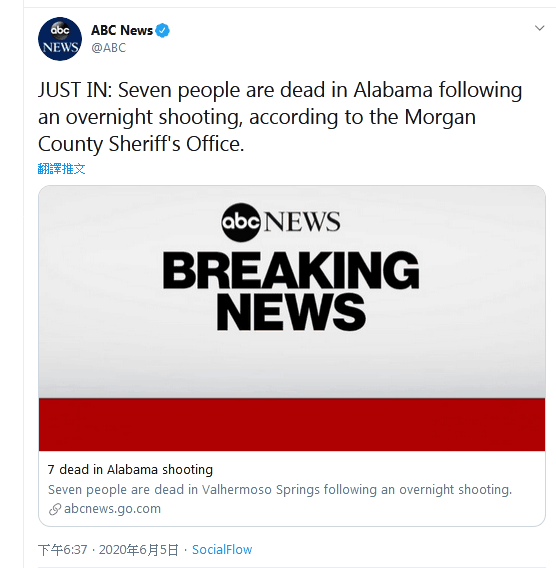Click the ABC News display name
The height and width of the screenshot is (568, 556).
pos(122,30)
